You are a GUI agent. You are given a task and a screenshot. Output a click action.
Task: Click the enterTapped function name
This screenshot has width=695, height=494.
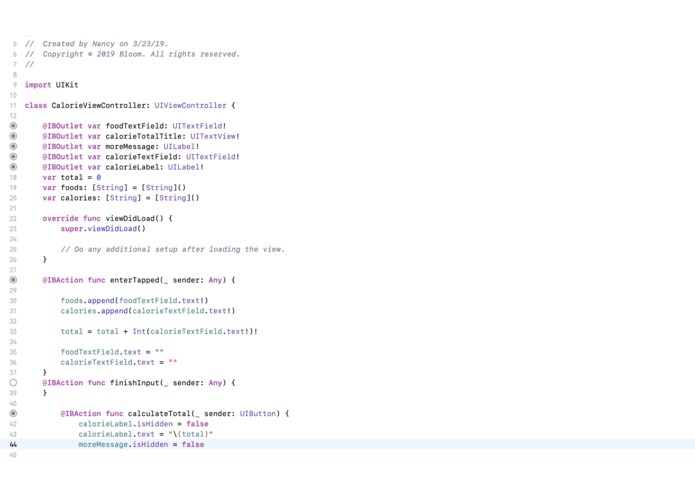(x=134, y=280)
